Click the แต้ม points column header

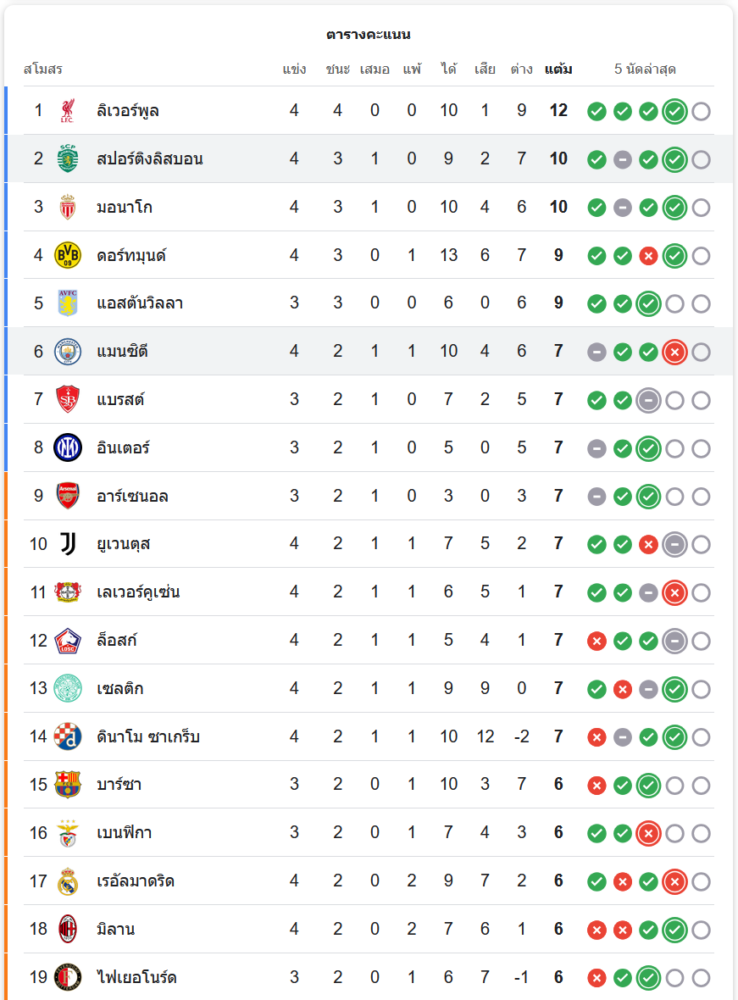point(558,69)
